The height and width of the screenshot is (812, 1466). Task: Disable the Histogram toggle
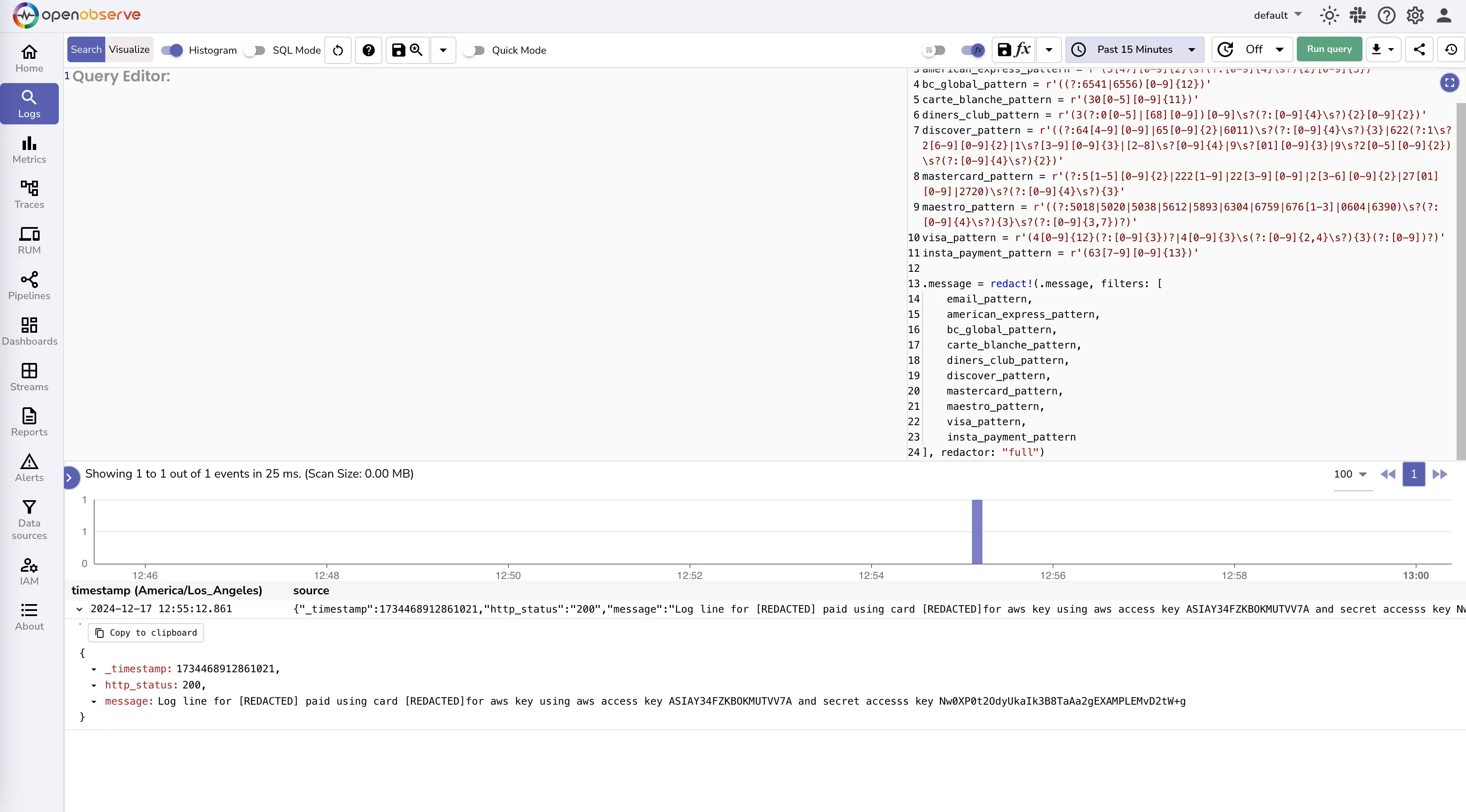point(171,50)
